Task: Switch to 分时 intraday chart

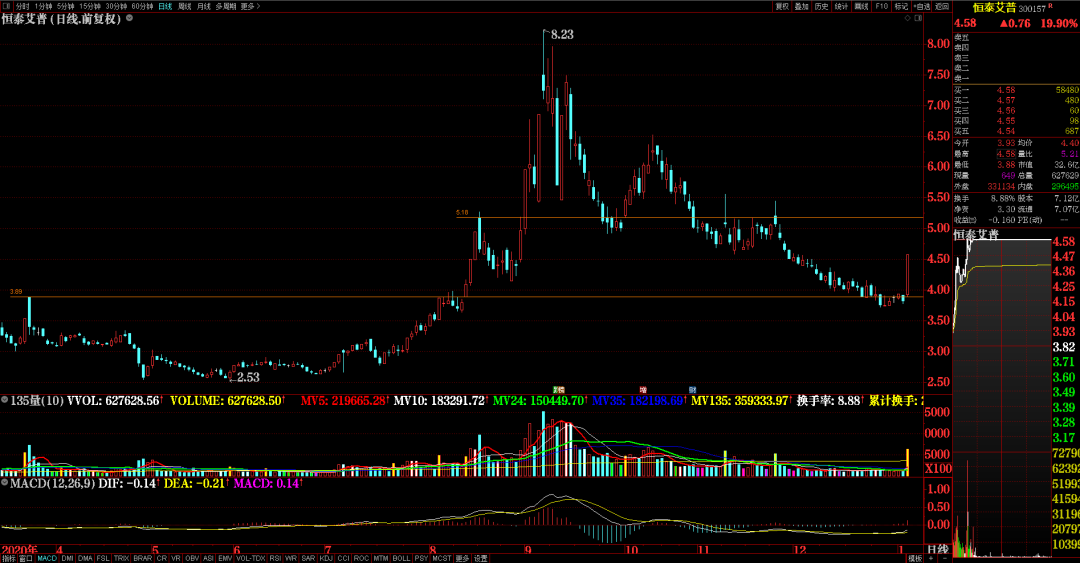Action: [23, 6]
